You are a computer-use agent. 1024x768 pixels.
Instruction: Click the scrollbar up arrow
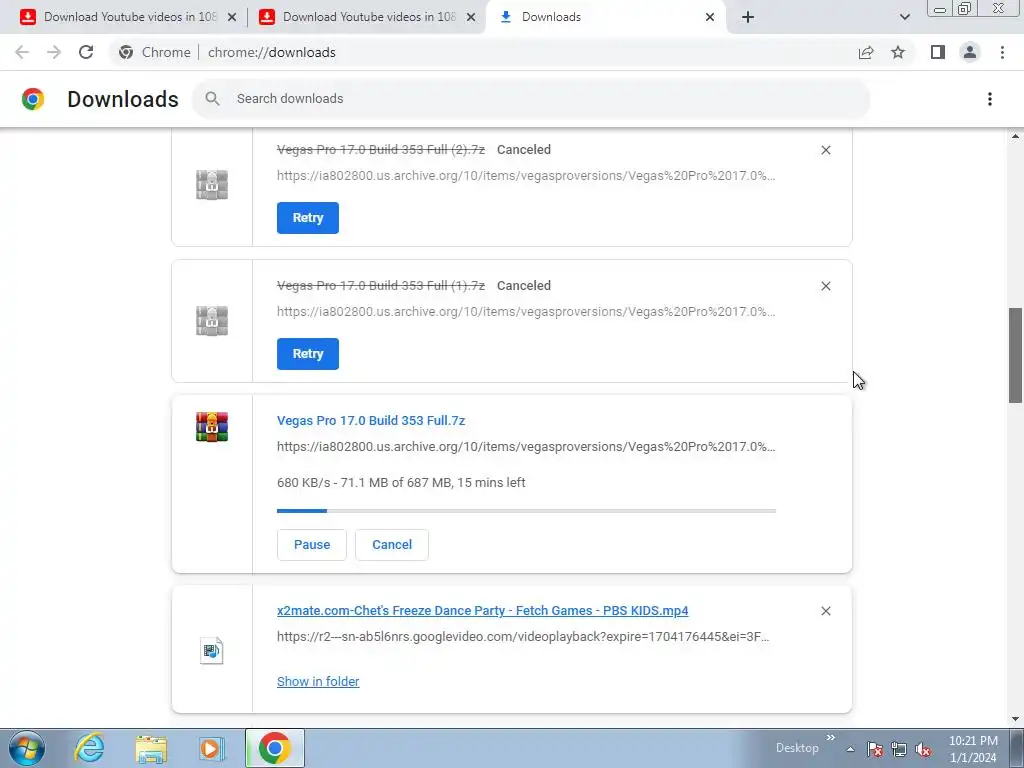pyautogui.click(x=1016, y=136)
